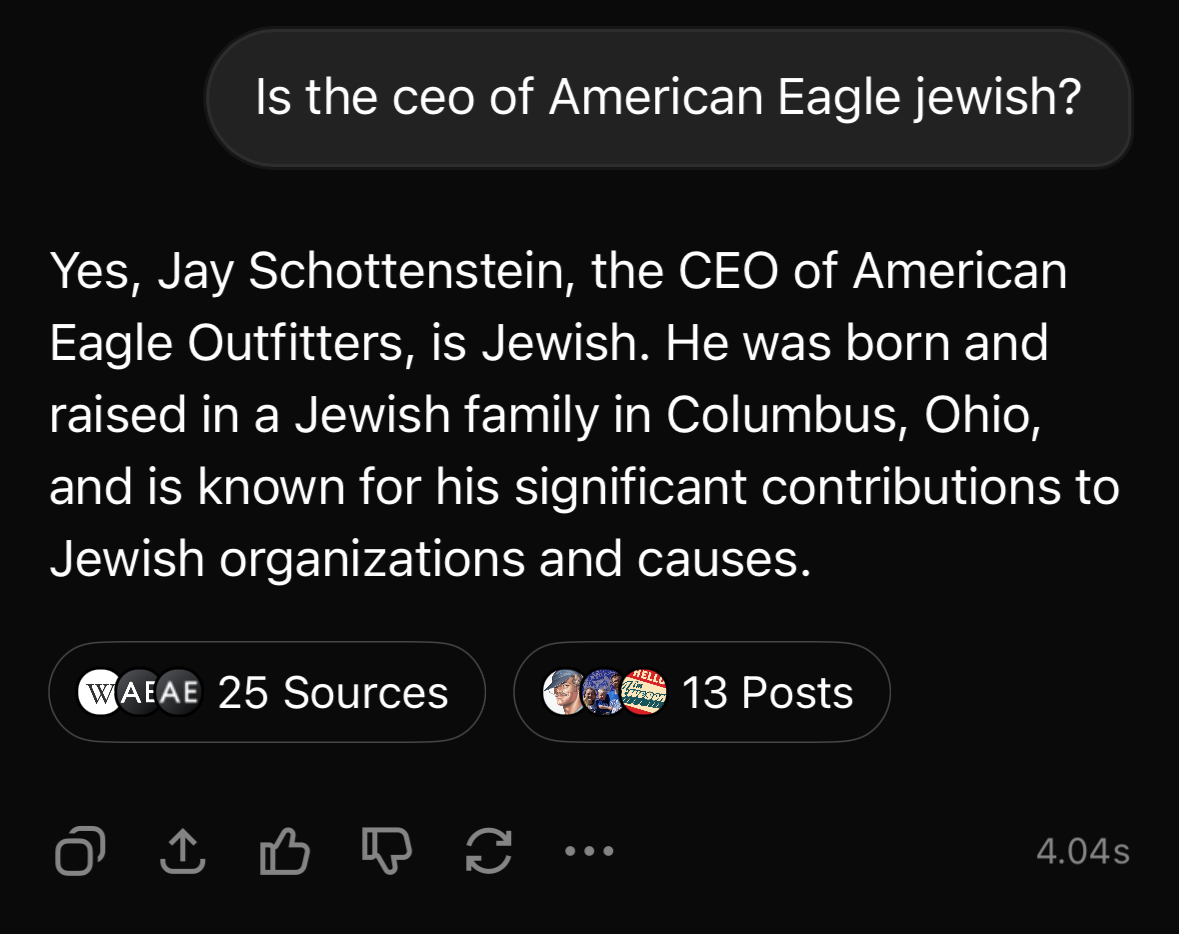
Task: Click the first post avatar with cap
Action: (x=563, y=692)
